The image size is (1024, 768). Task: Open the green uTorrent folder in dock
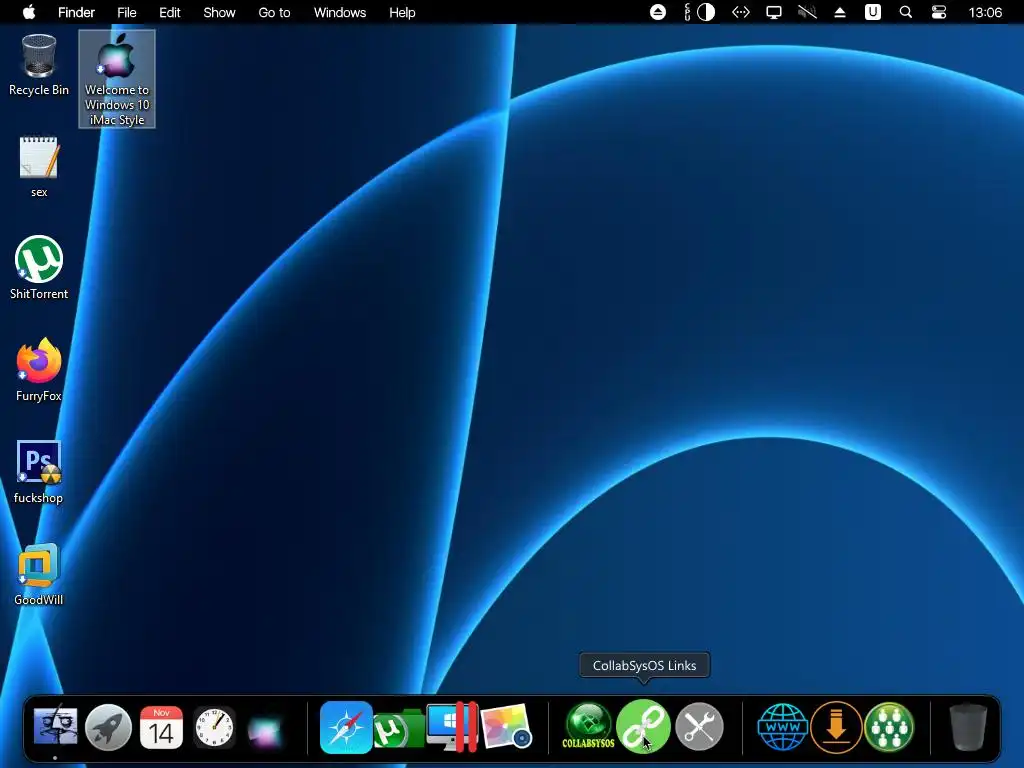tap(398, 729)
